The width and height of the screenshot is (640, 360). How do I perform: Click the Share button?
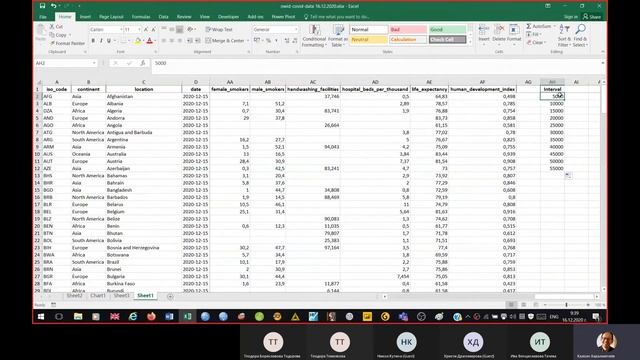[x=592, y=17]
